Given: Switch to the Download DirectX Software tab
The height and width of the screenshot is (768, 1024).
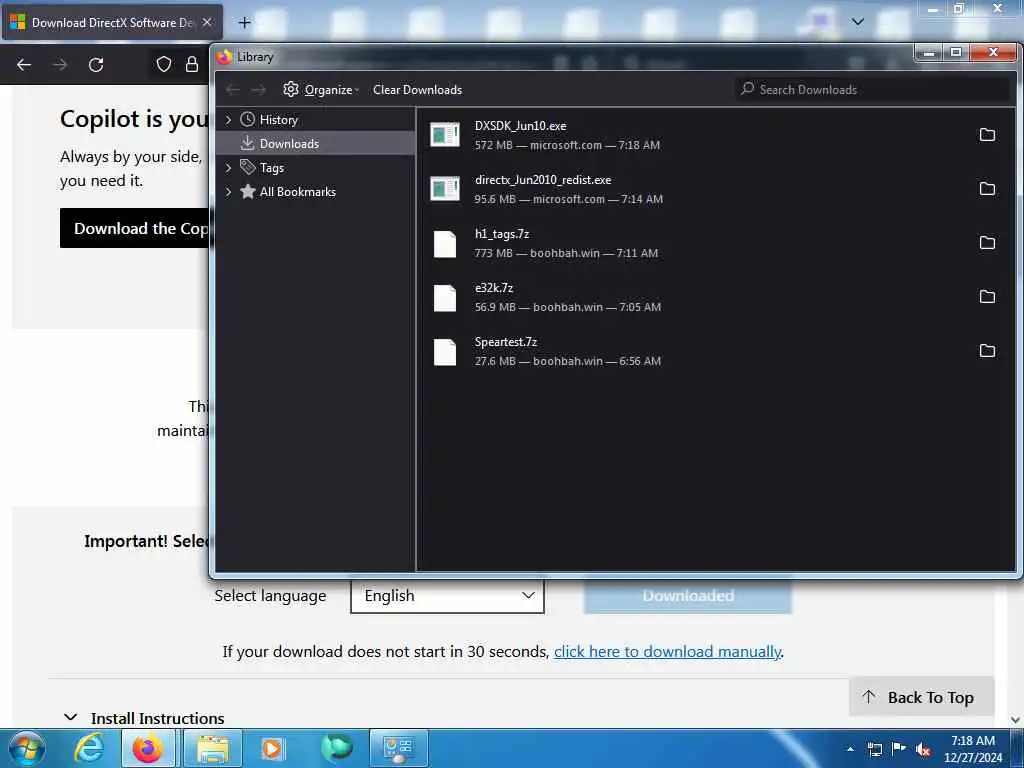Looking at the screenshot, I should 112,23.
